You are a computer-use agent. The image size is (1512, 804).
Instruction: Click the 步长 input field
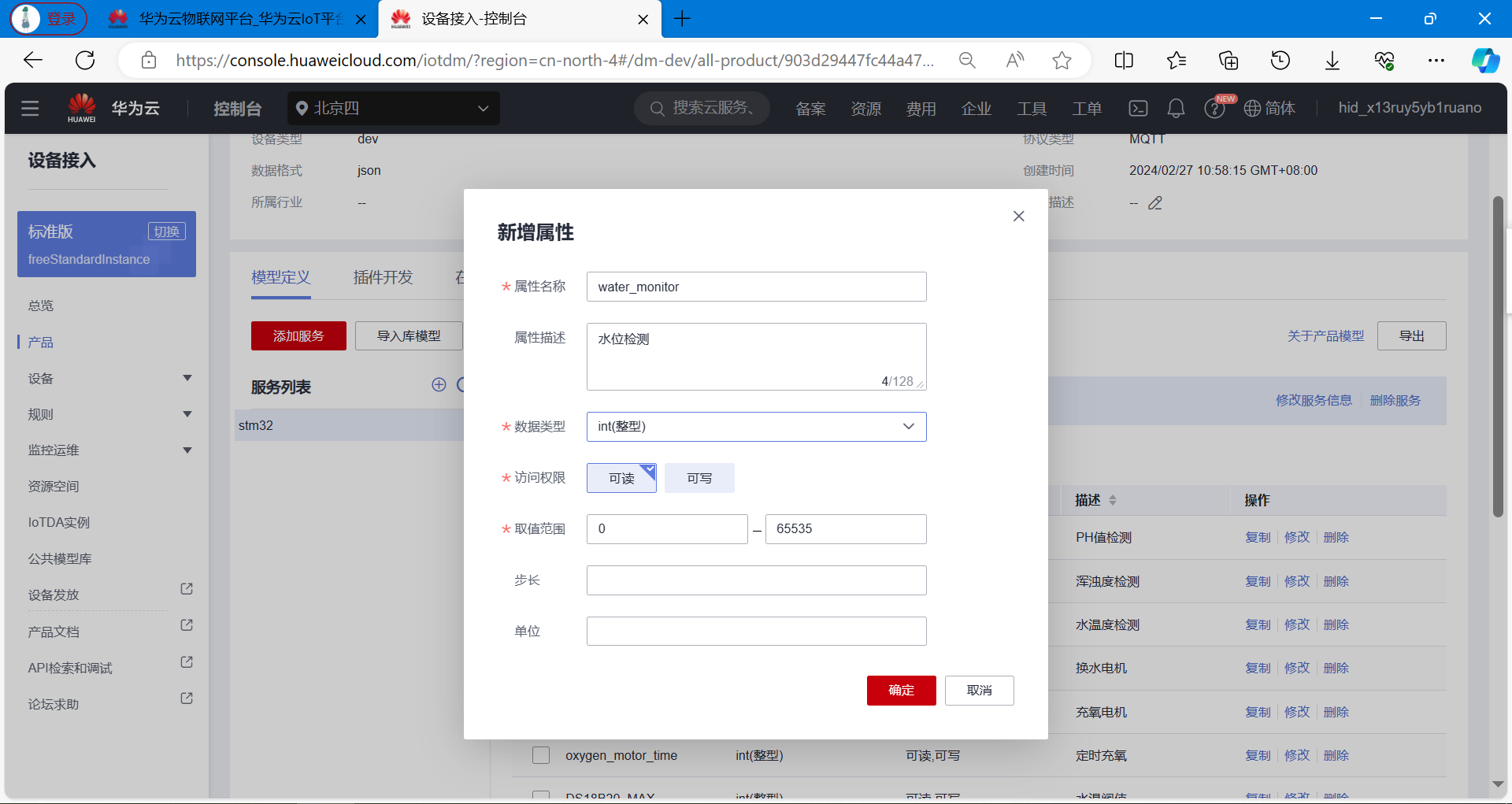pyautogui.click(x=756, y=580)
